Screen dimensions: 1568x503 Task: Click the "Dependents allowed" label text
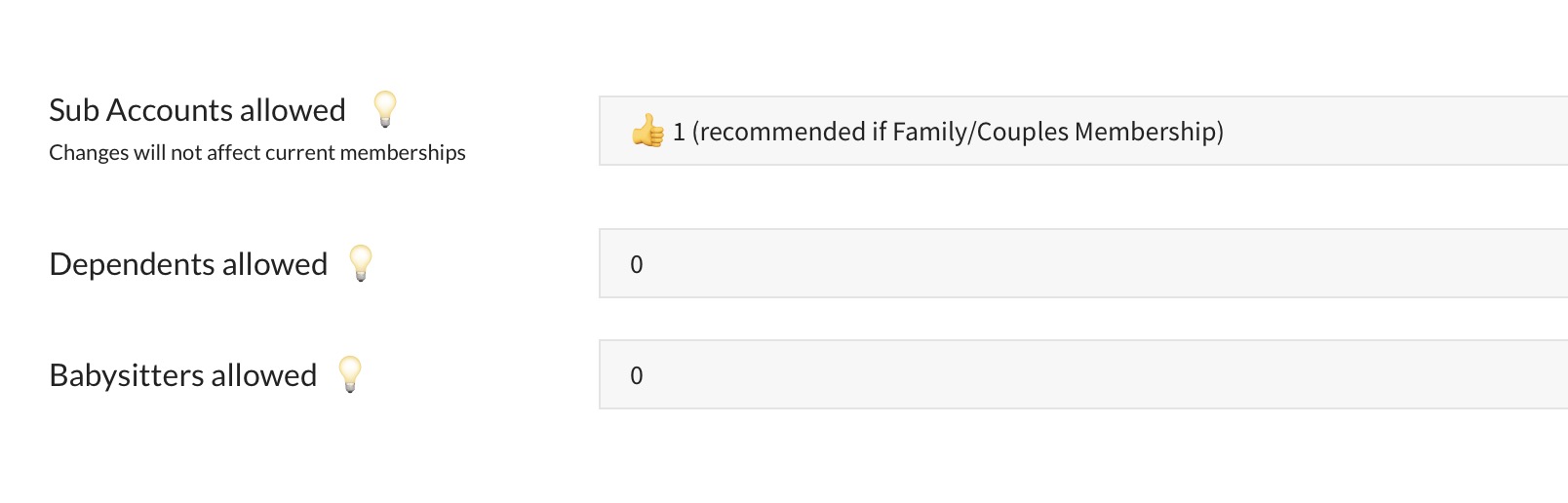click(188, 264)
